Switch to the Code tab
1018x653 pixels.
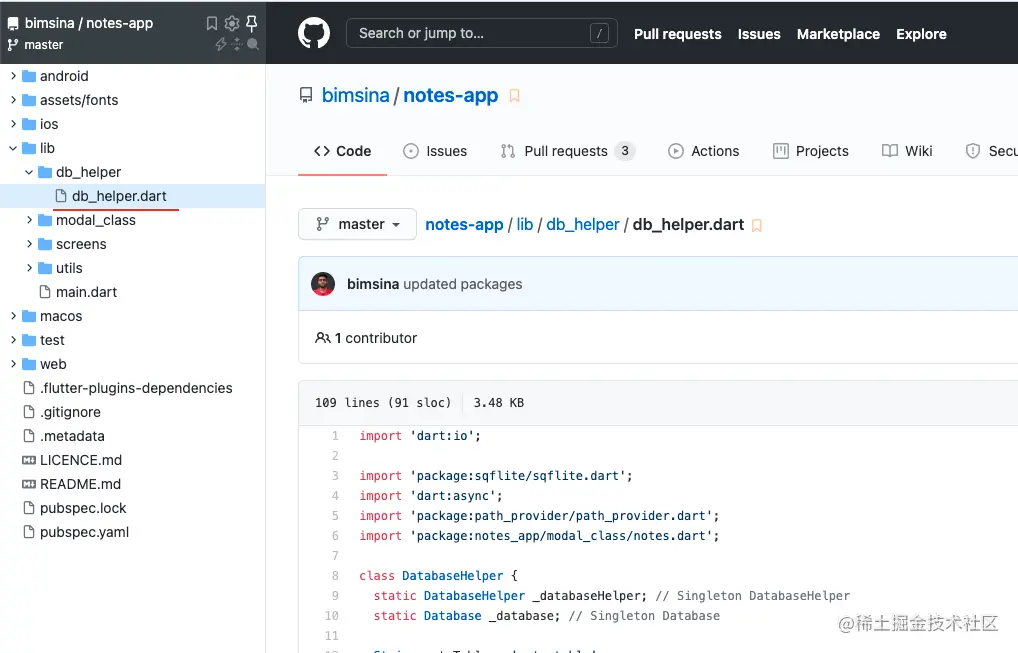[x=342, y=151]
